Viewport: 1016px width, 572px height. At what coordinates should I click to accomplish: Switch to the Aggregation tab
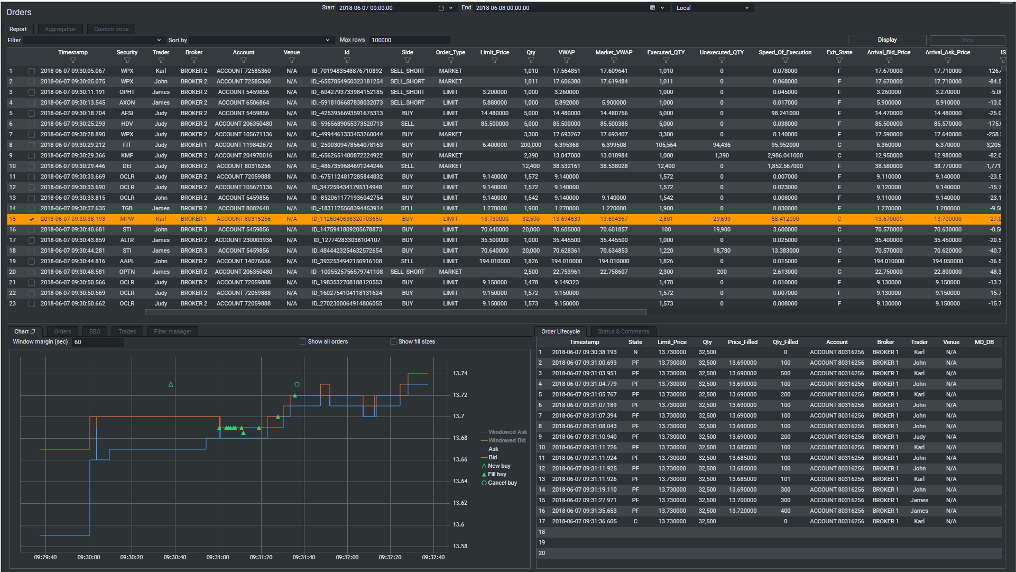pos(60,29)
